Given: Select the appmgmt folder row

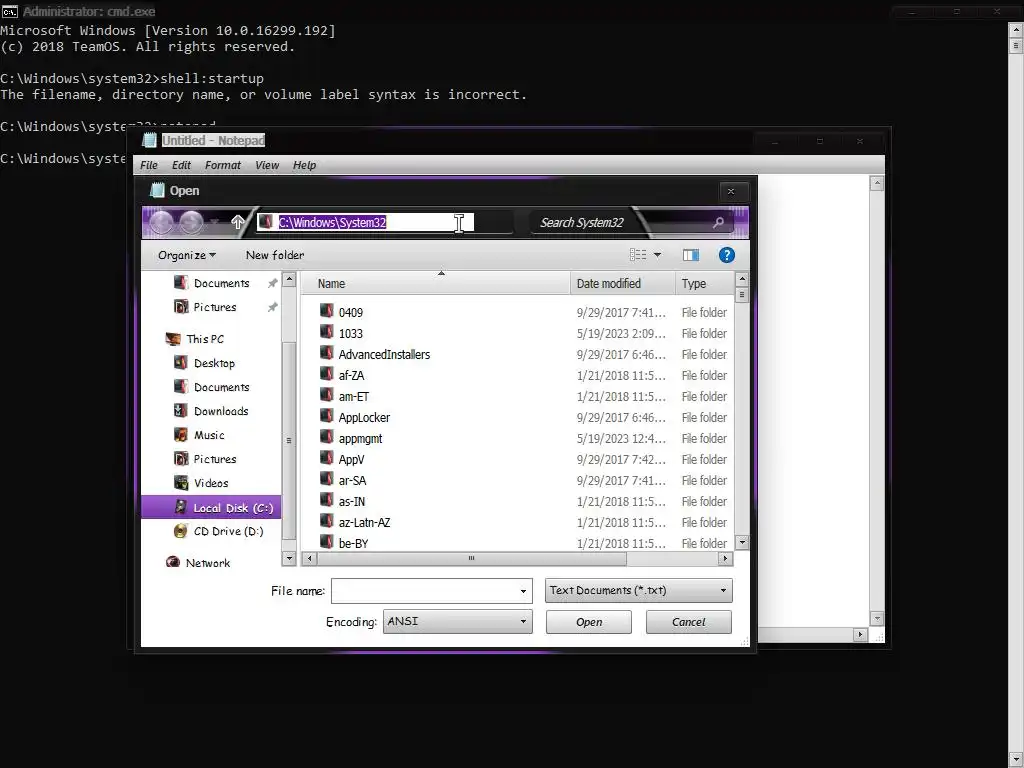Looking at the screenshot, I should click(x=522, y=438).
